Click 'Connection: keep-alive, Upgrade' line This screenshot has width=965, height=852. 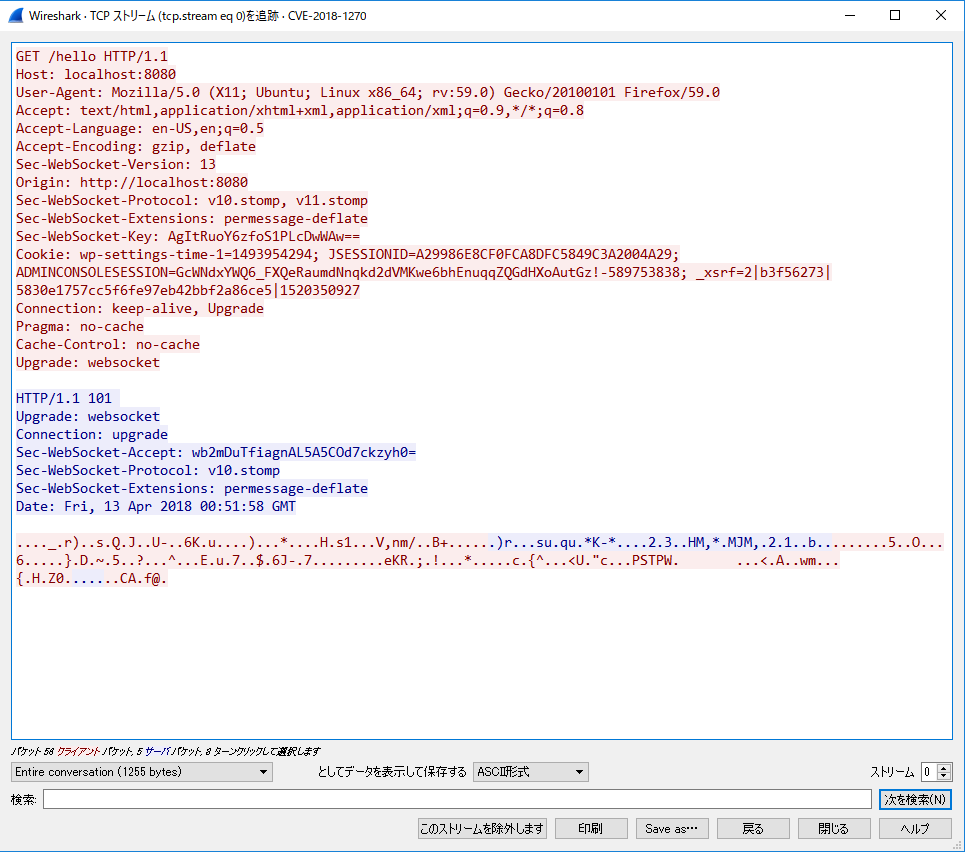coord(140,308)
